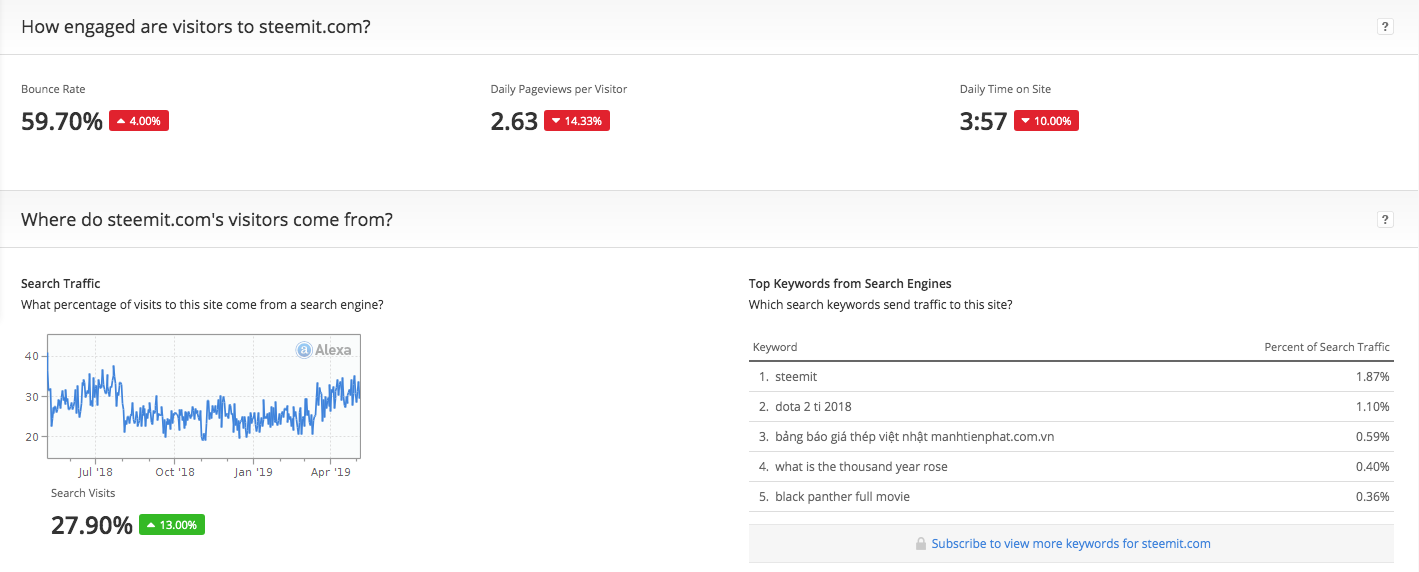Click the search traffic line chart
The width and height of the screenshot is (1419, 572).
point(204,398)
